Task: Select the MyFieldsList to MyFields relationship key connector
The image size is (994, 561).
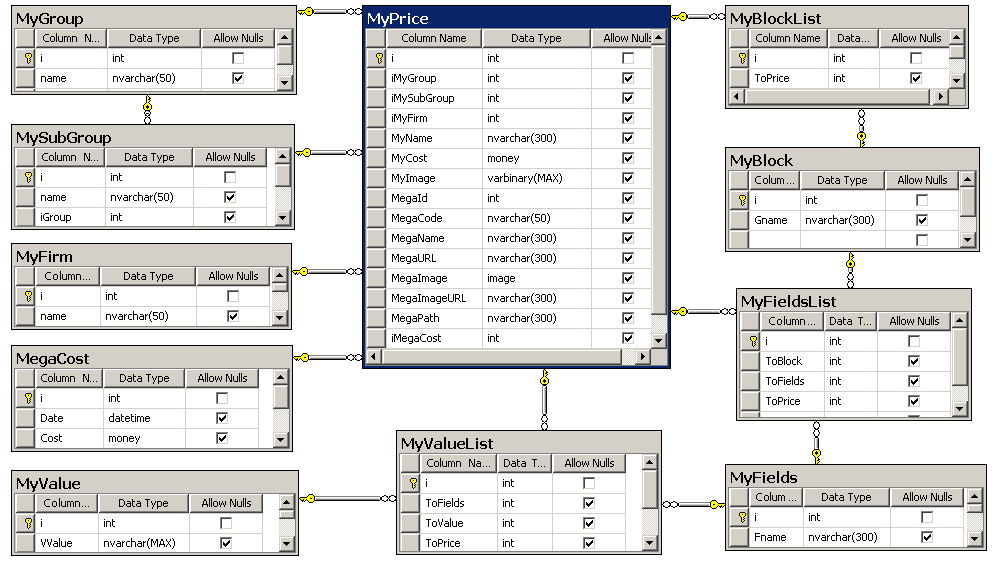Action: point(816,442)
